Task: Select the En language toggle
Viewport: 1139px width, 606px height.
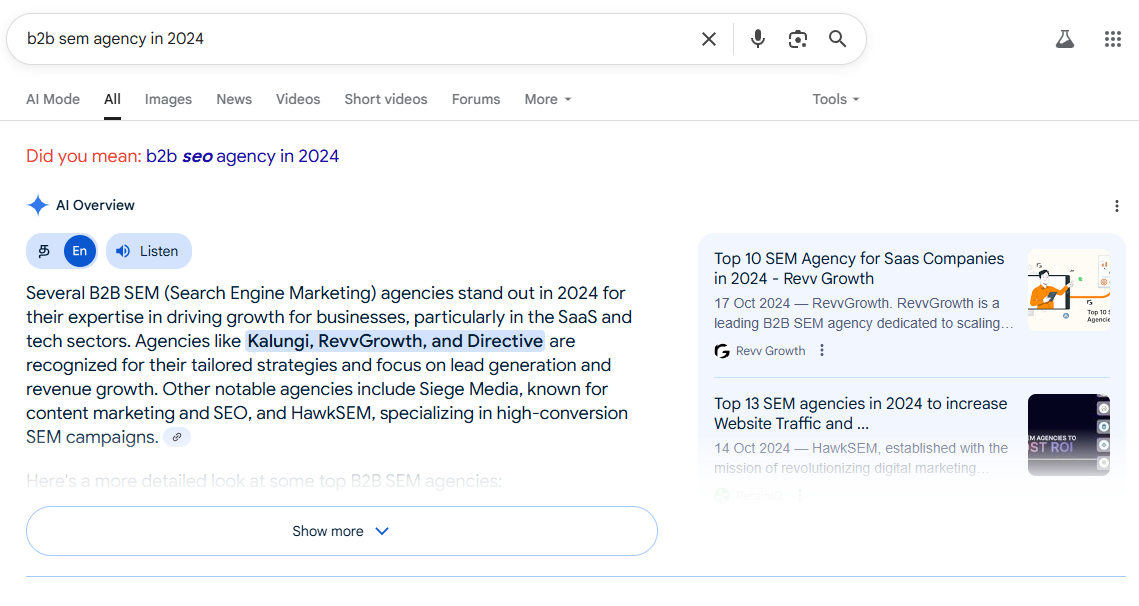Action: (x=80, y=251)
